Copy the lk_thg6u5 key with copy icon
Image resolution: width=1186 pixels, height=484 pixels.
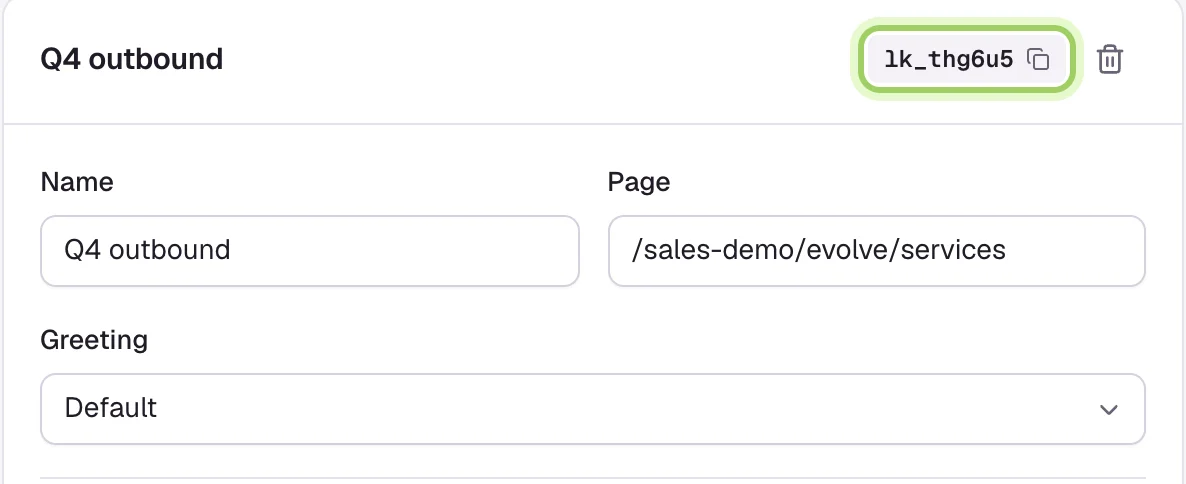[1039, 59]
